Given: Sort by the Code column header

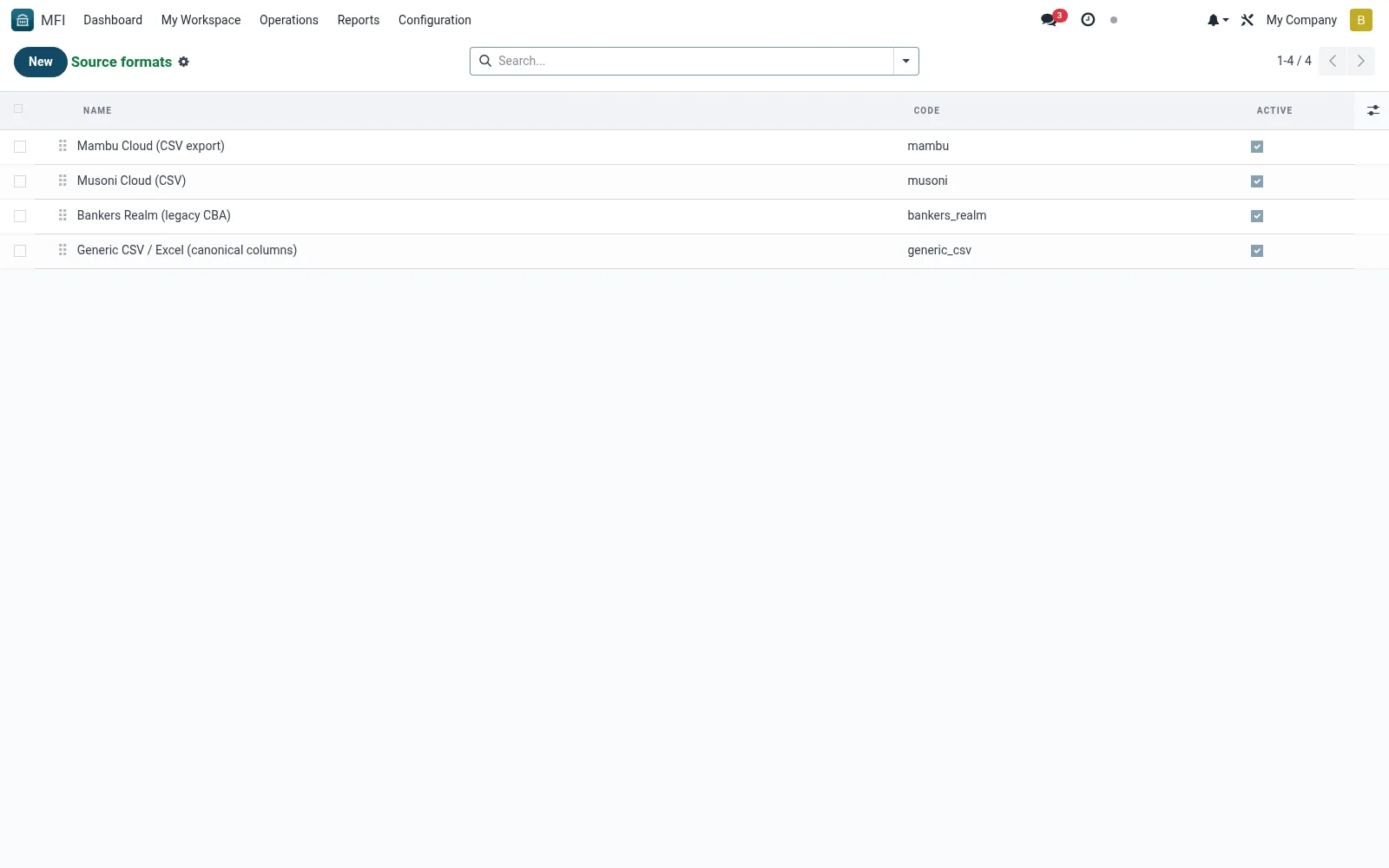Looking at the screenshot, I should pyautogui.click(x=926, y=110).
